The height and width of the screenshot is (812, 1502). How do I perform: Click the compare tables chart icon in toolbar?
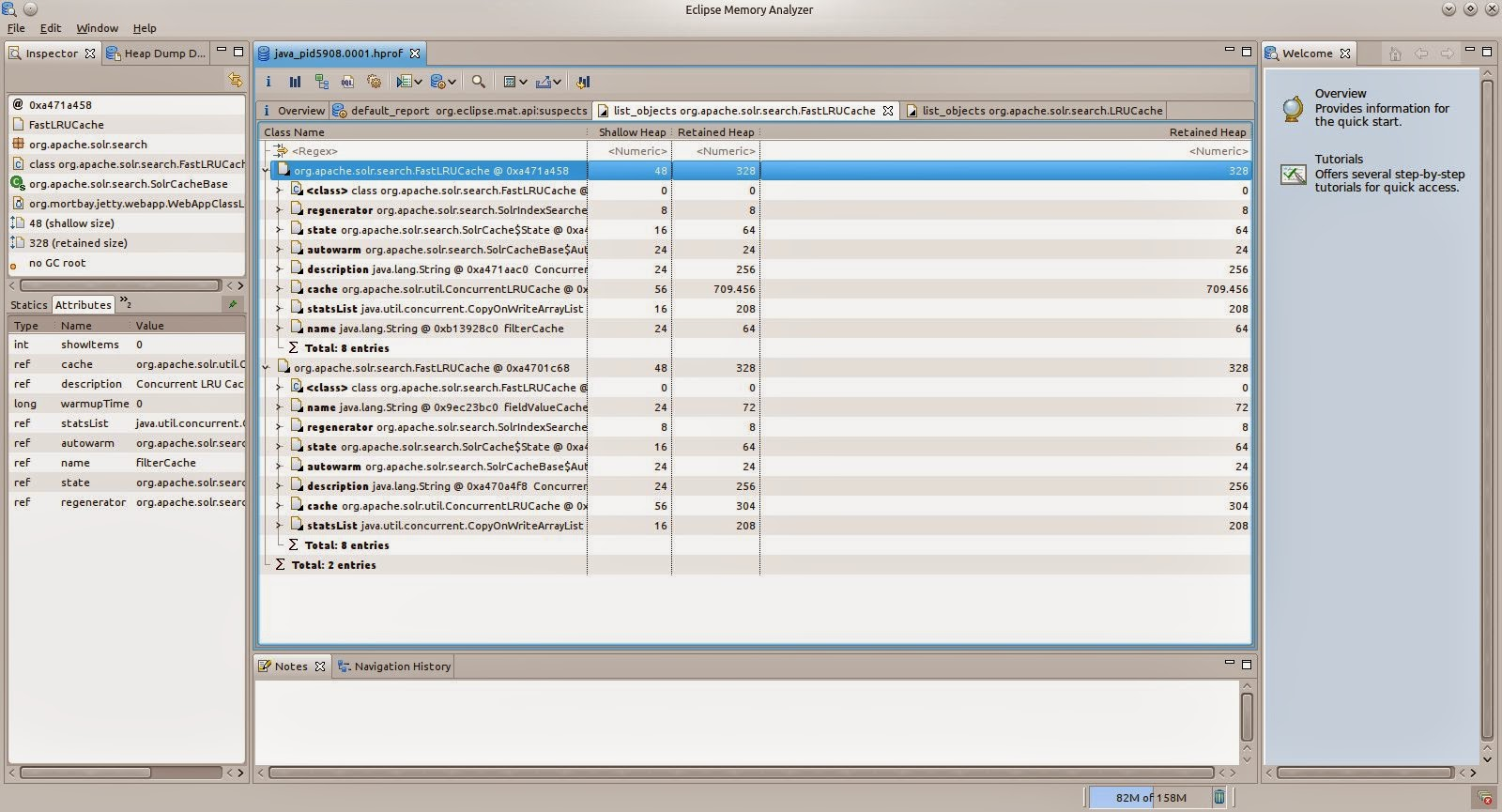583,82
